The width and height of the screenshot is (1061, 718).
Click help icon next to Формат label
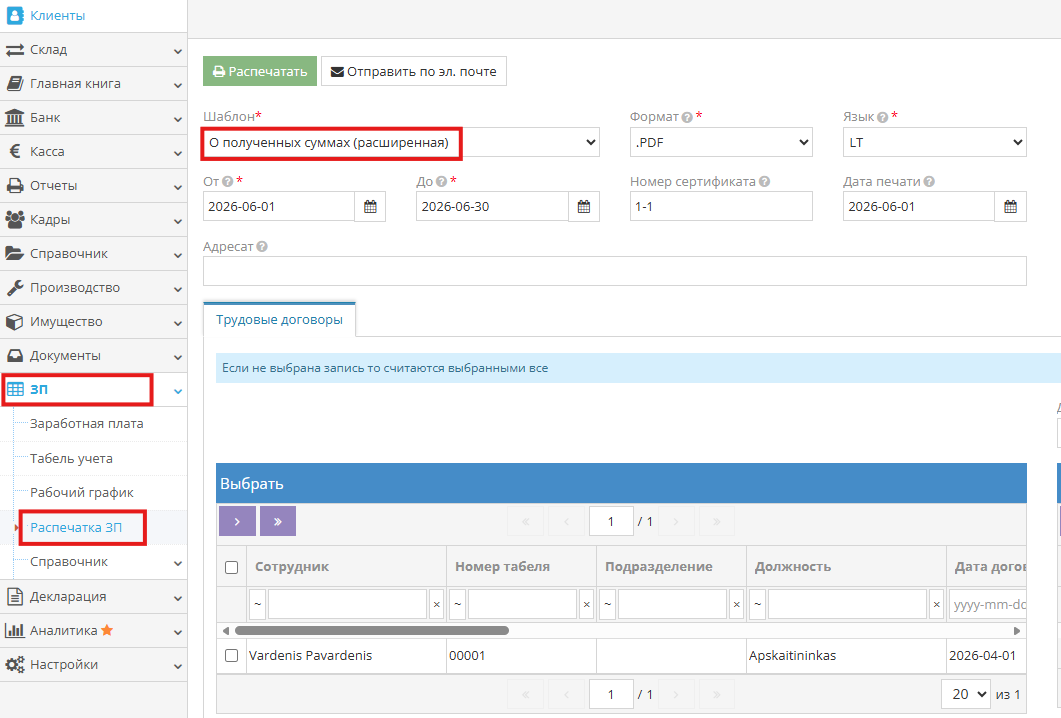click(x=687, y=117)
